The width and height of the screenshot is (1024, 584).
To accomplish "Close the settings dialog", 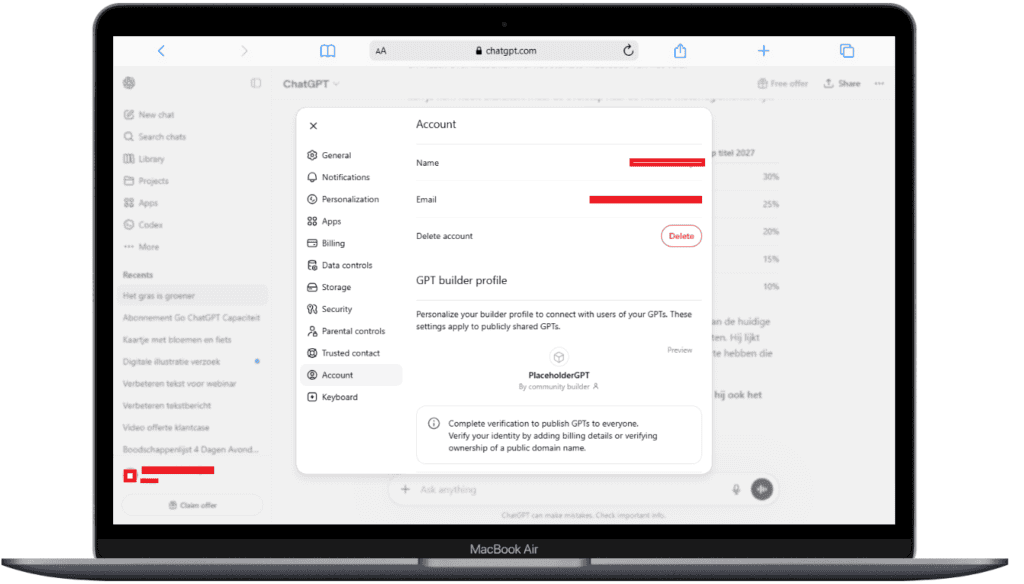I will 313,126.
